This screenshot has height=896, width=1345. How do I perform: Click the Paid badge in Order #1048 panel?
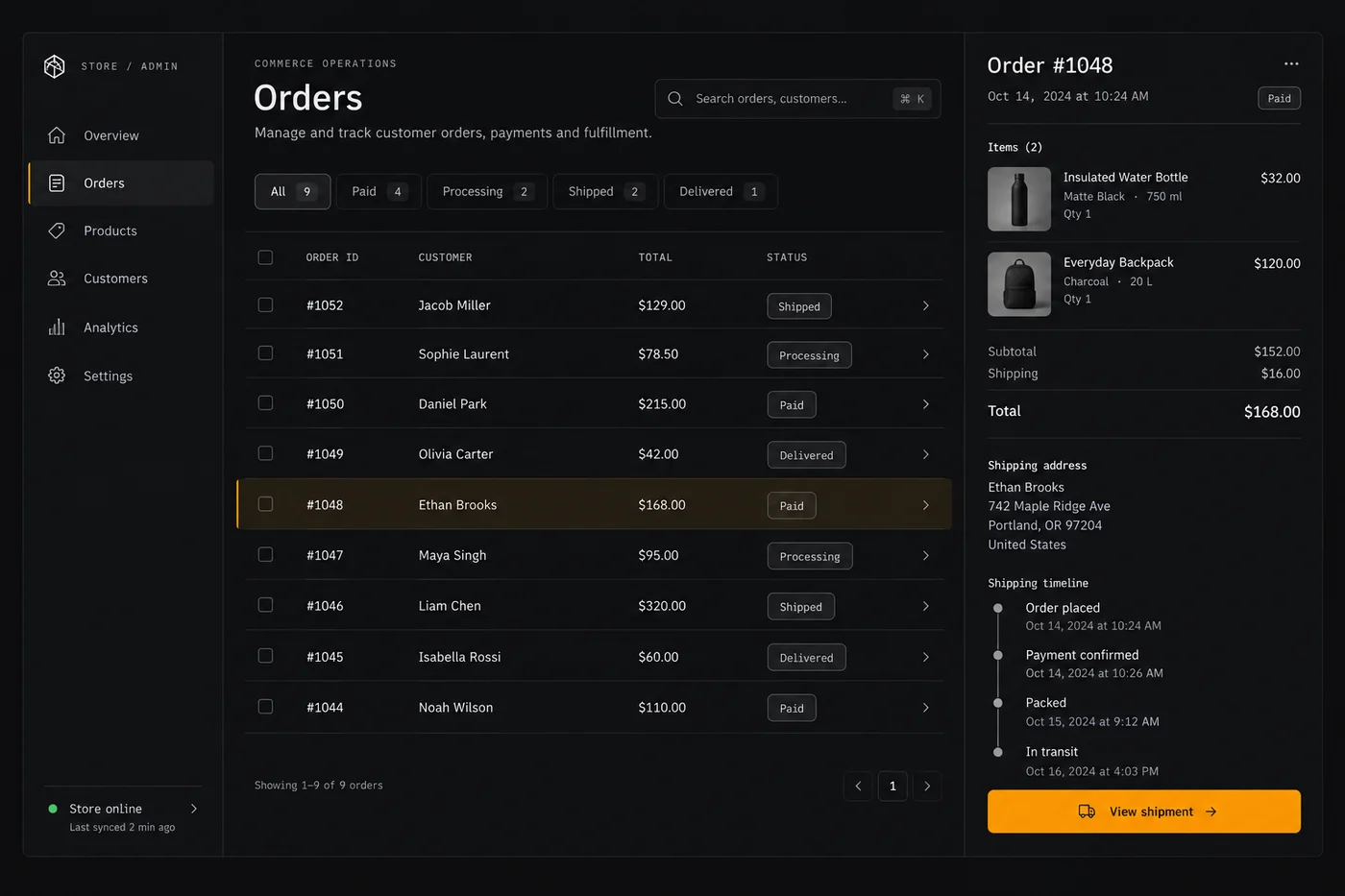(1280, 98)
